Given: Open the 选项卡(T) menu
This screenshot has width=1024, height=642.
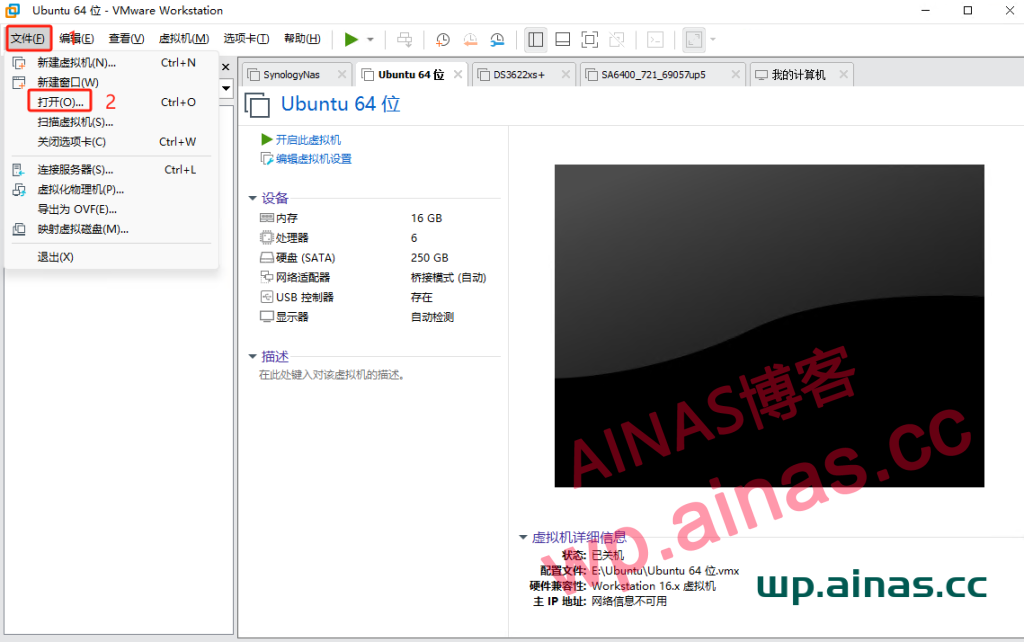Looking at the screenshot, I should point(246,39).
